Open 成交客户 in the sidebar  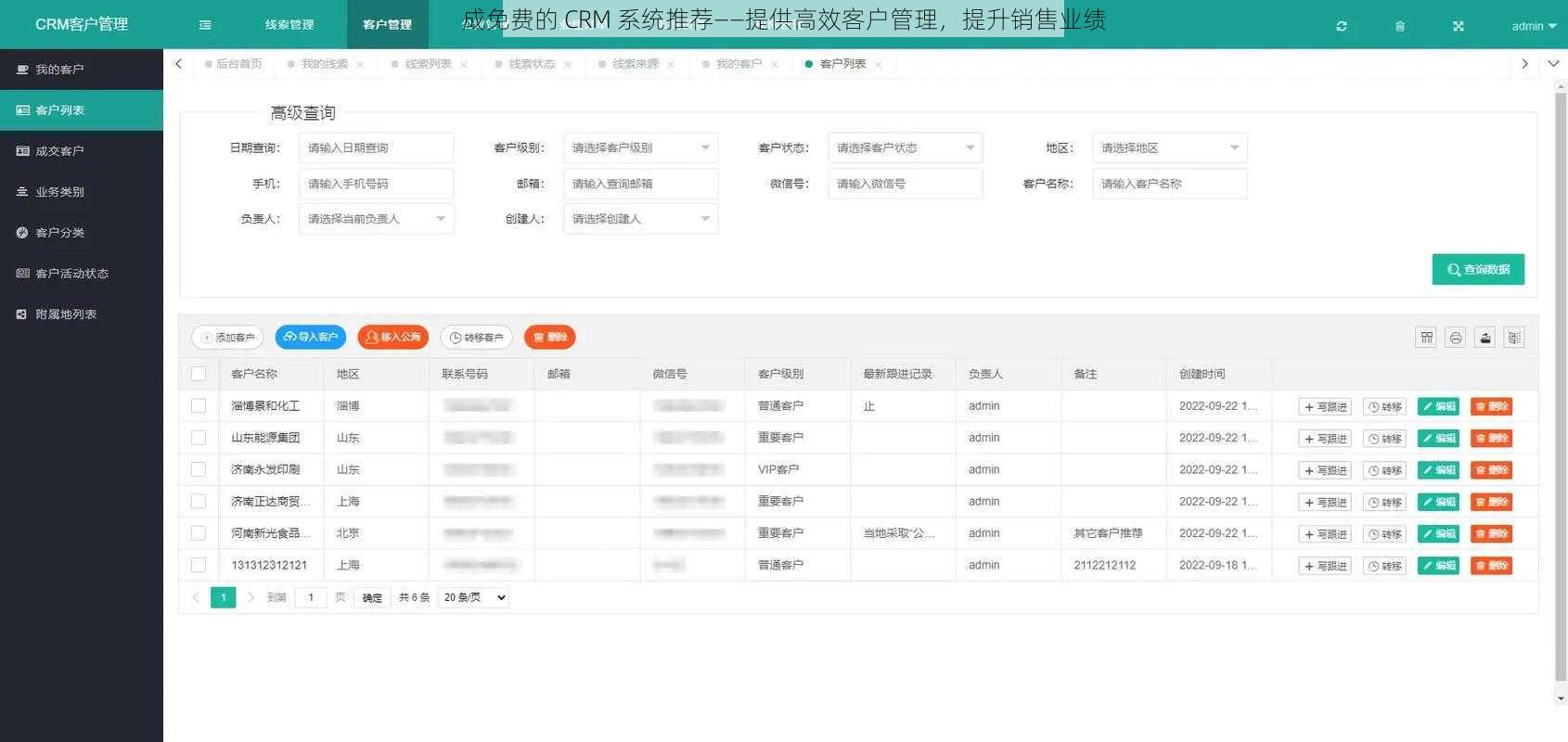(x=82, y=151)
